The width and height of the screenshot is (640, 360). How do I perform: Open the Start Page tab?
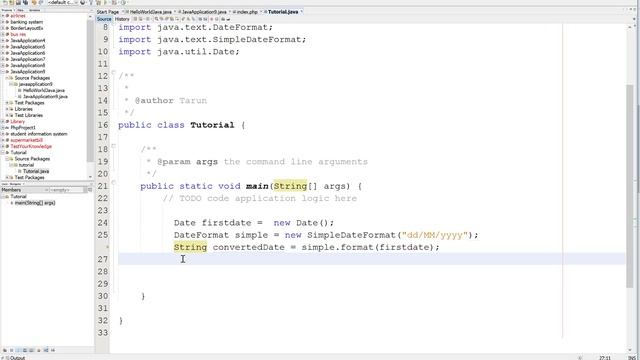pyautogui.click(x=108, y=12)
